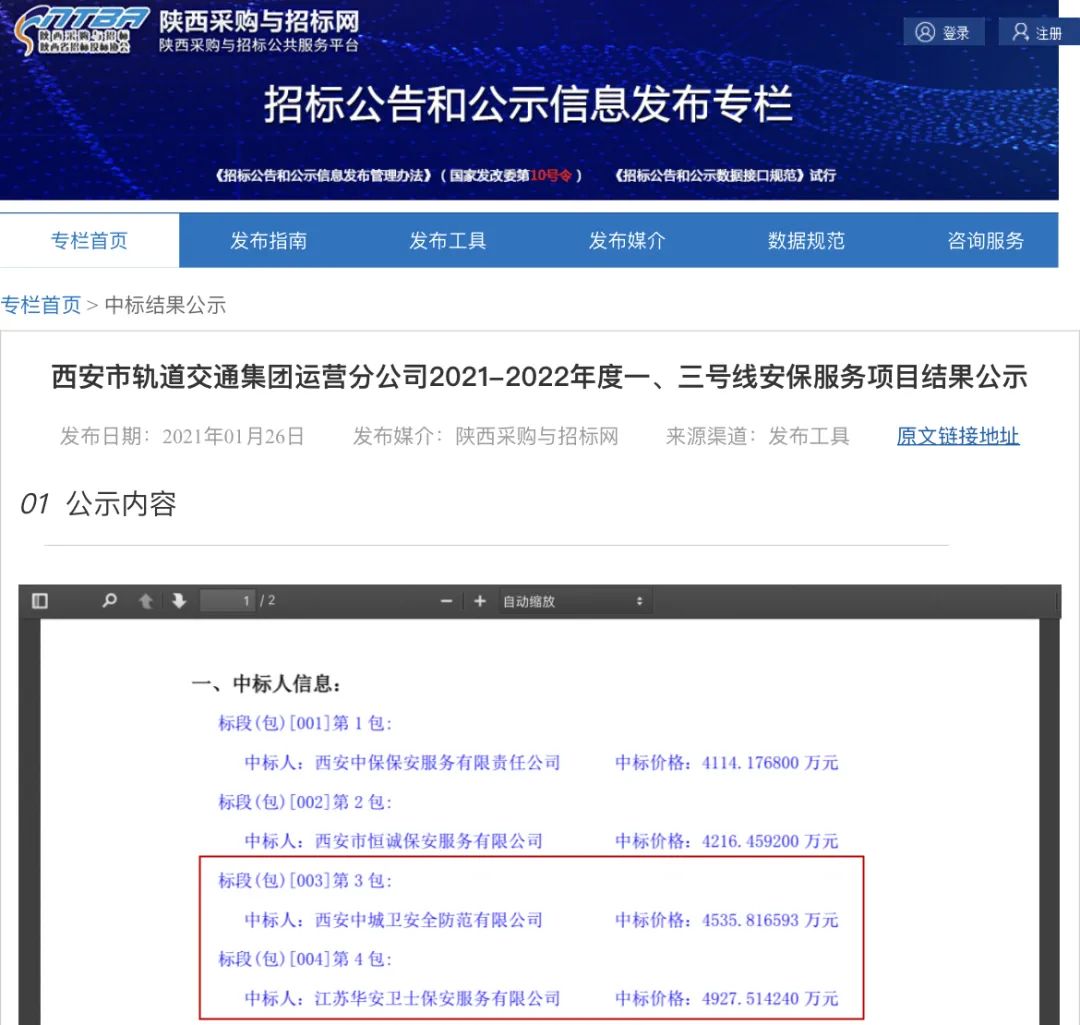Open the 专栏首页 tab
Image resolution: width=1080 pixels, height=1025 pixels.
[90, 240]
